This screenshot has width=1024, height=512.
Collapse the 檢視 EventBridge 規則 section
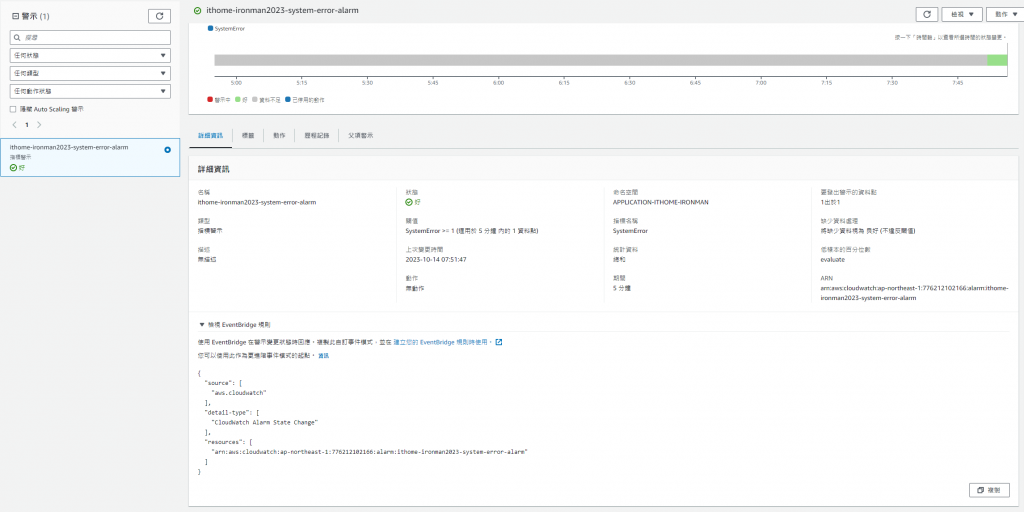(x=202, y=325)
